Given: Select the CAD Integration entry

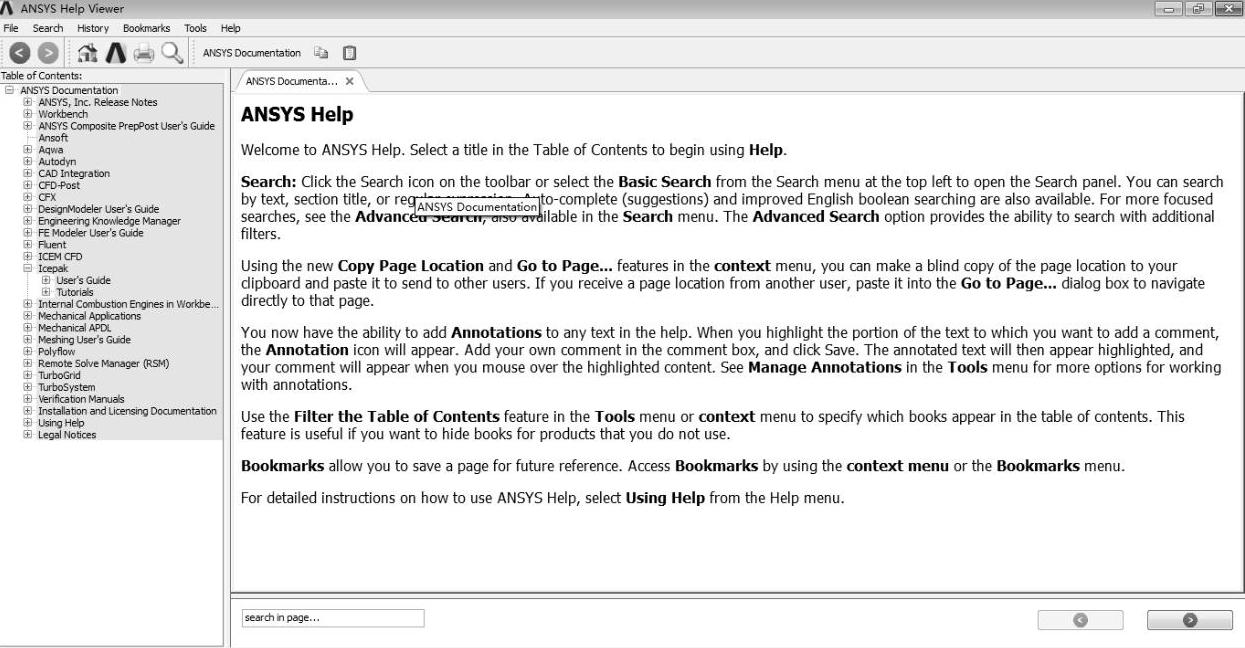Looking at the screenshot, I should pos(74,174).
